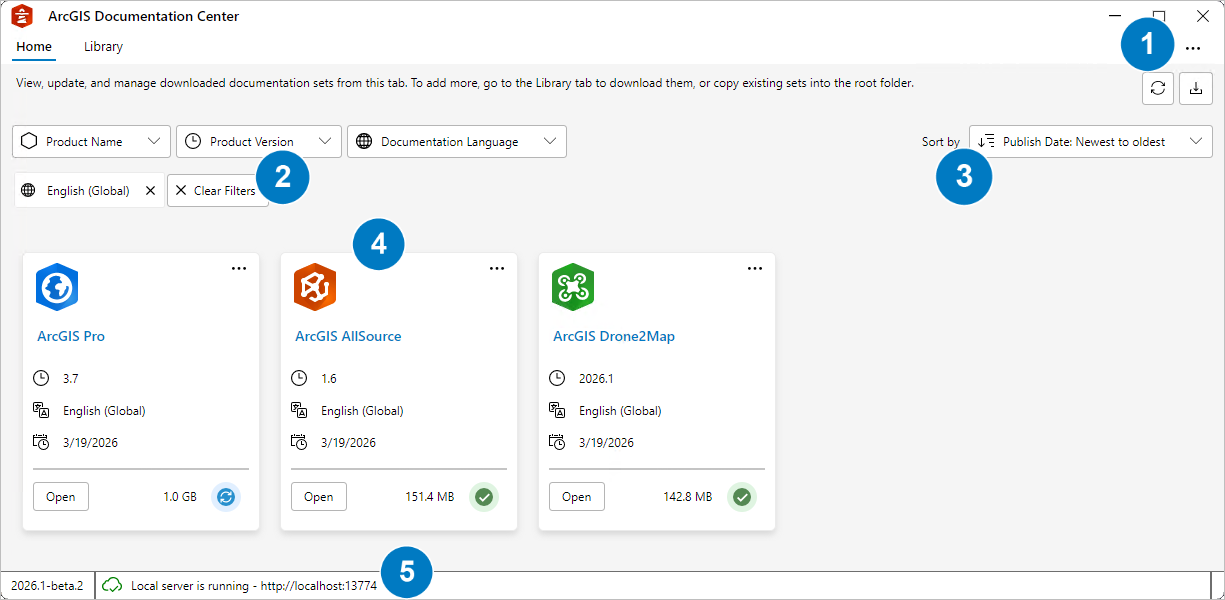Click the green up-to-date checkmark on ArcGIS Drone2Map
The image size is (1225, 600).
pos(742,496)
